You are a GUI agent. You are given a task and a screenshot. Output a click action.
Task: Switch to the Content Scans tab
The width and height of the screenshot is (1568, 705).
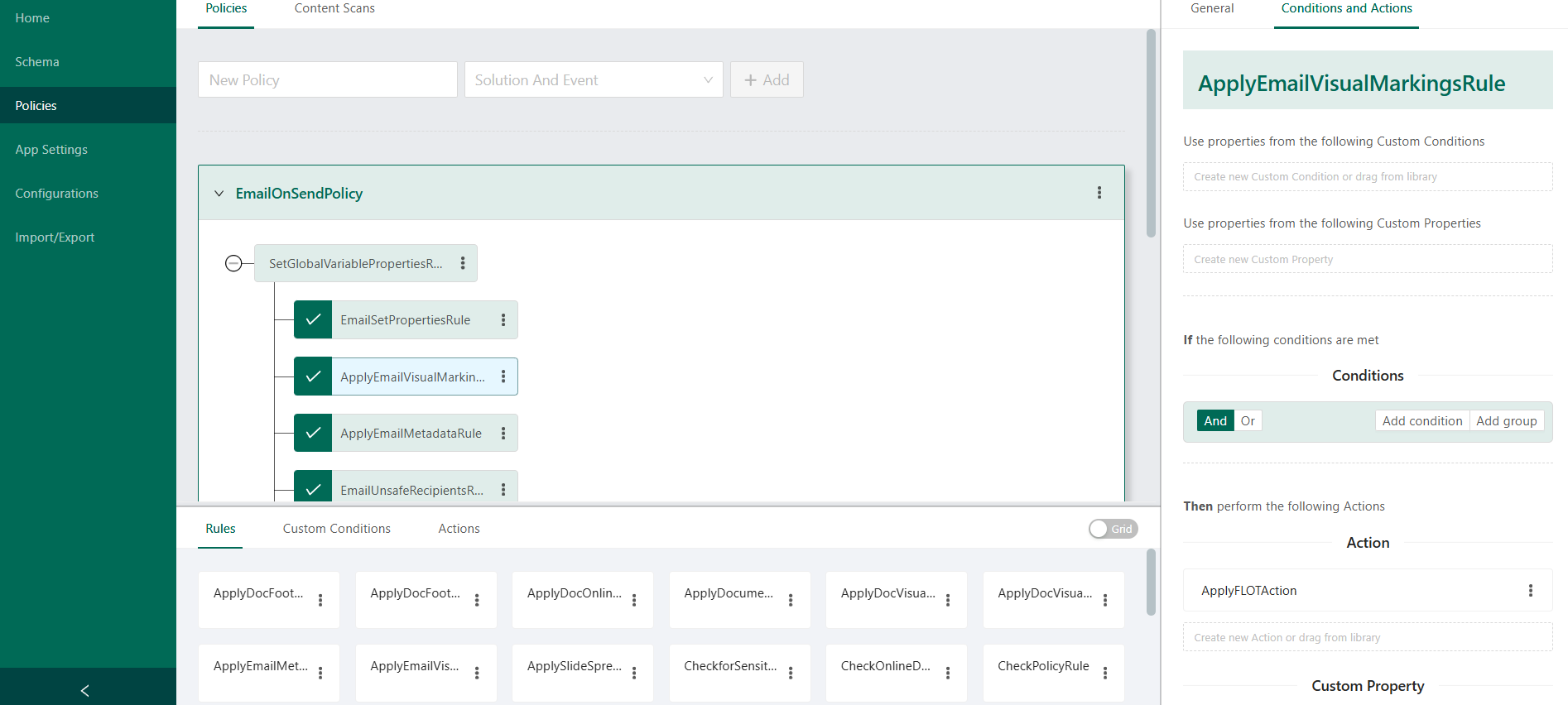pyautogui.click(x=334, y=9)
